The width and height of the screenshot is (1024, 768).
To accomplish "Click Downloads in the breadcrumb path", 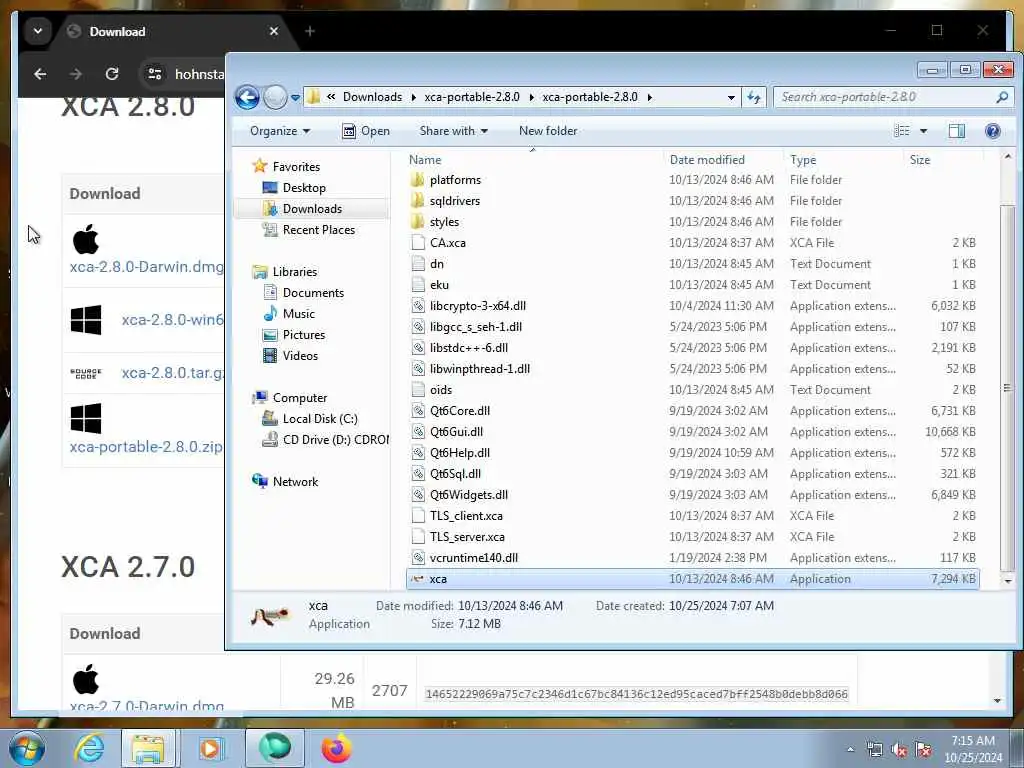I will coord(372,97).
